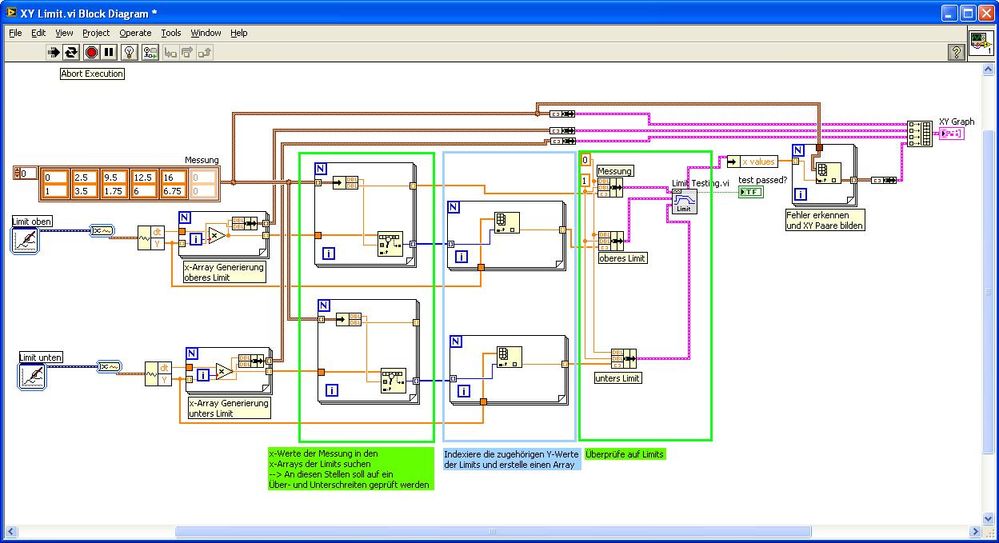Screen dimensions: 999x543
Task: Click the array cell containing 3.5
Action: [84, 191]
